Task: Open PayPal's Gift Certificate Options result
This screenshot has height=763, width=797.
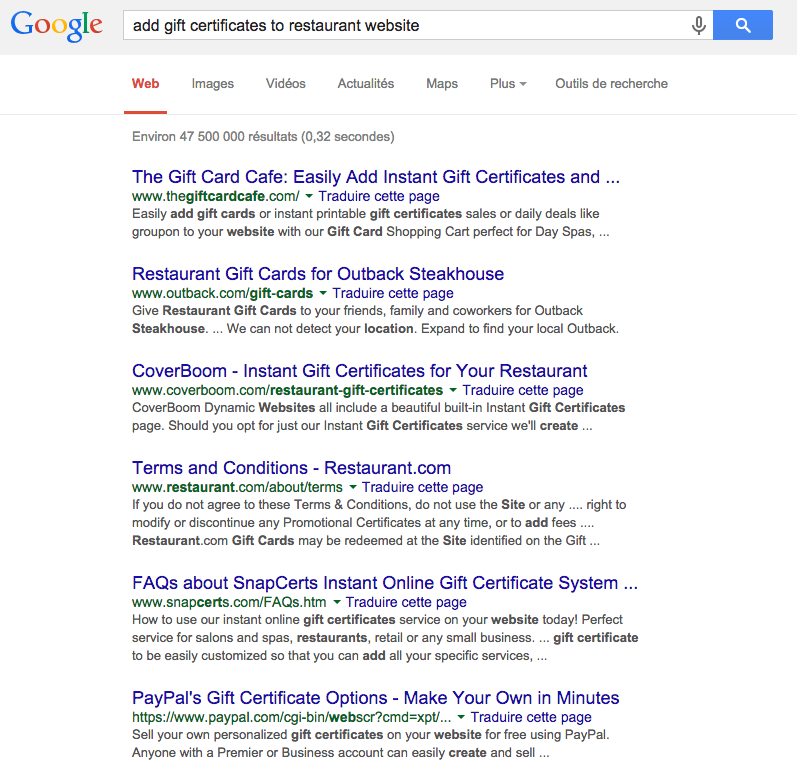Action: 376,698
